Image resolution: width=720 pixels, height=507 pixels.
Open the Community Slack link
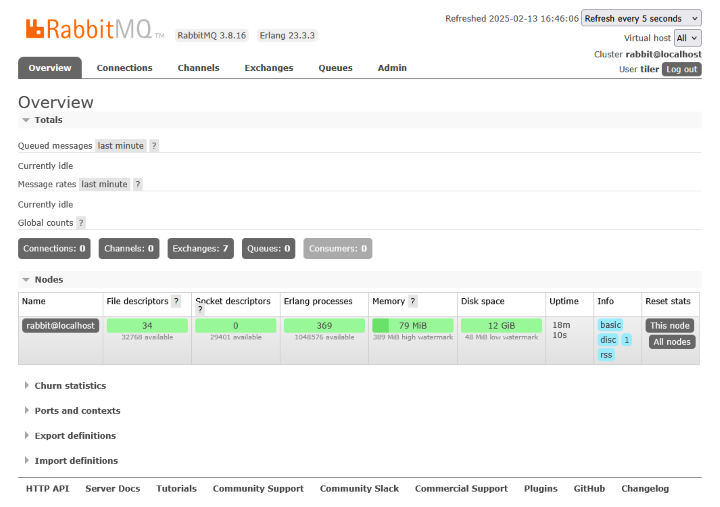click(359, 489)
